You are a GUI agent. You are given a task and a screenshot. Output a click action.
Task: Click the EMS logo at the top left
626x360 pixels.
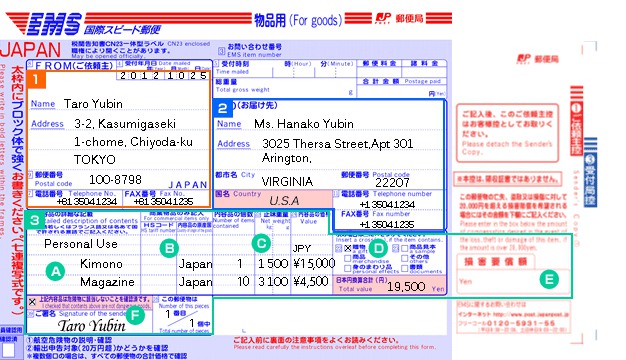54,23
